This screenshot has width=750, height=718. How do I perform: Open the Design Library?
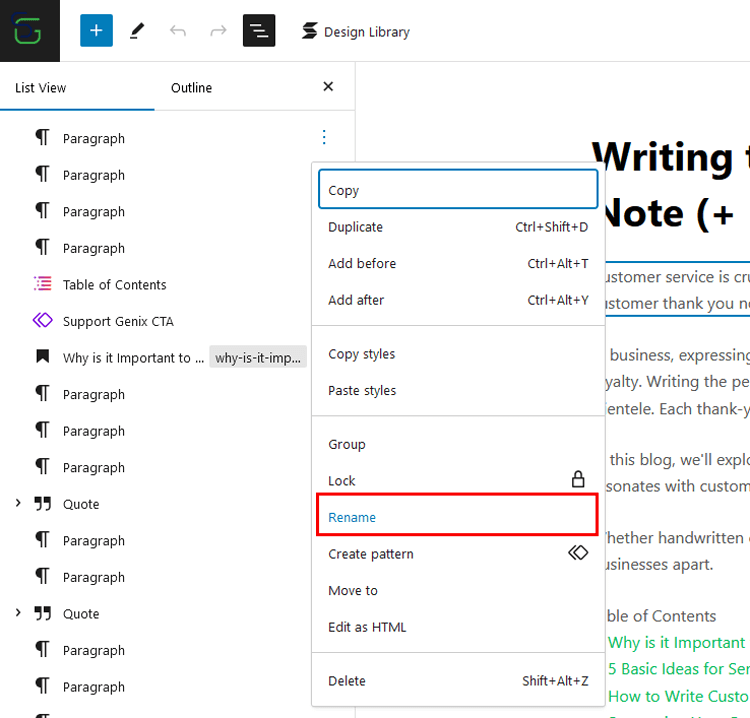(x=355, y=32)
